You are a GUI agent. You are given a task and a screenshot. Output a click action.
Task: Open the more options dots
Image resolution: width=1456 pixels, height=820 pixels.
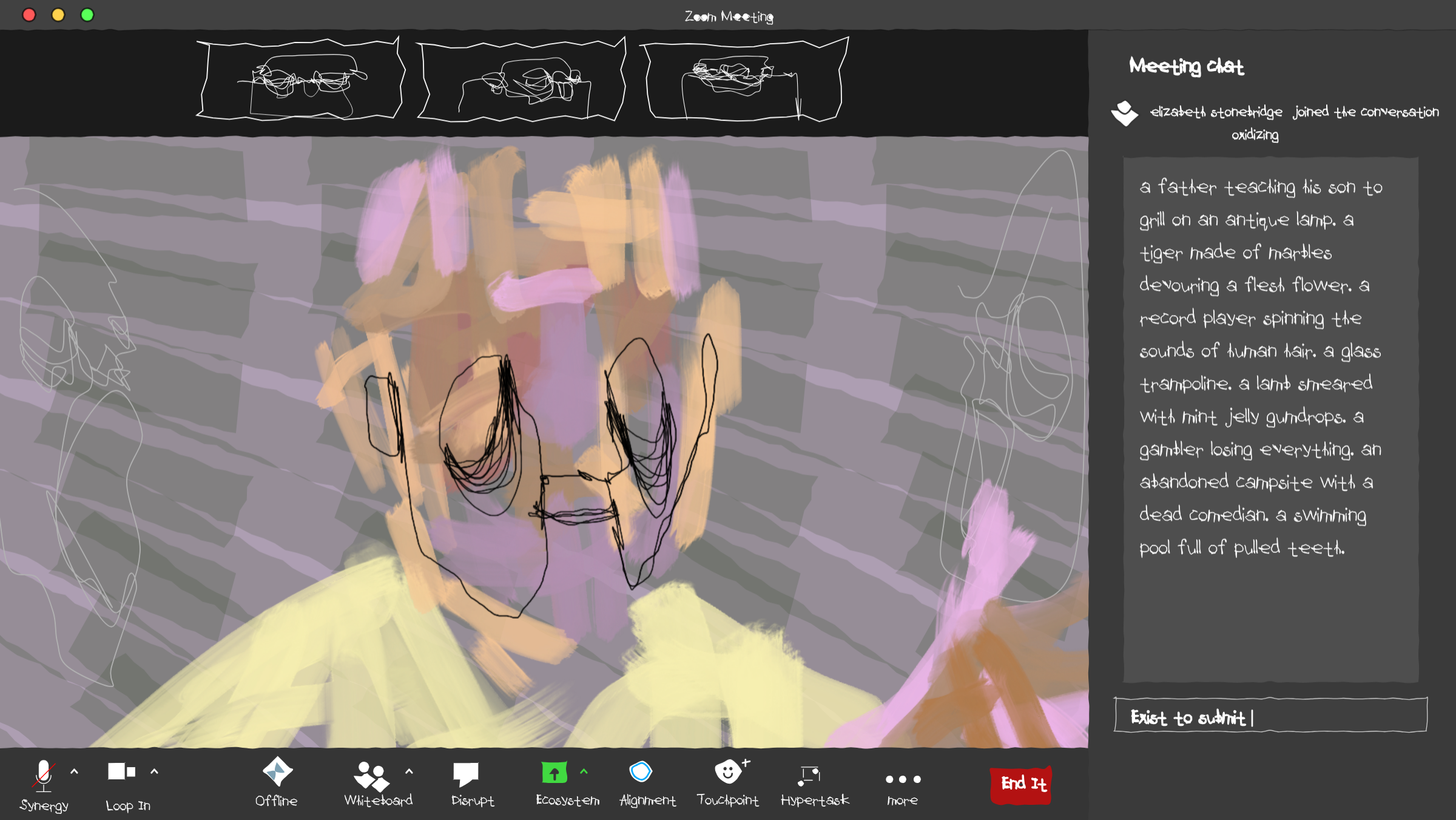coord(903,779)
